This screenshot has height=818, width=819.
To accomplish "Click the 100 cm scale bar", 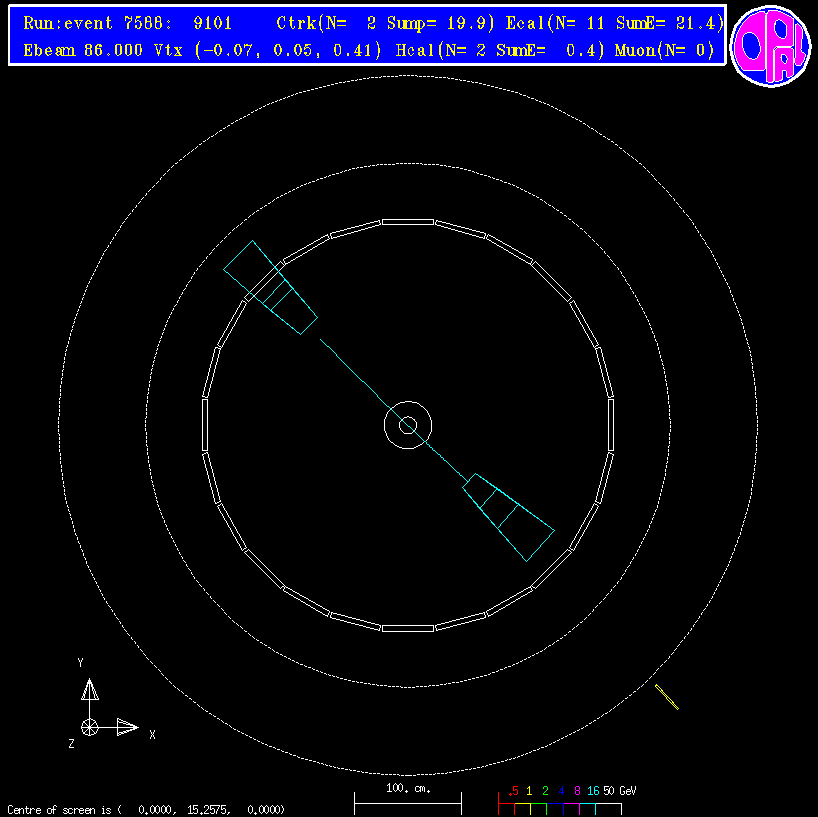I will click(408, 799).
